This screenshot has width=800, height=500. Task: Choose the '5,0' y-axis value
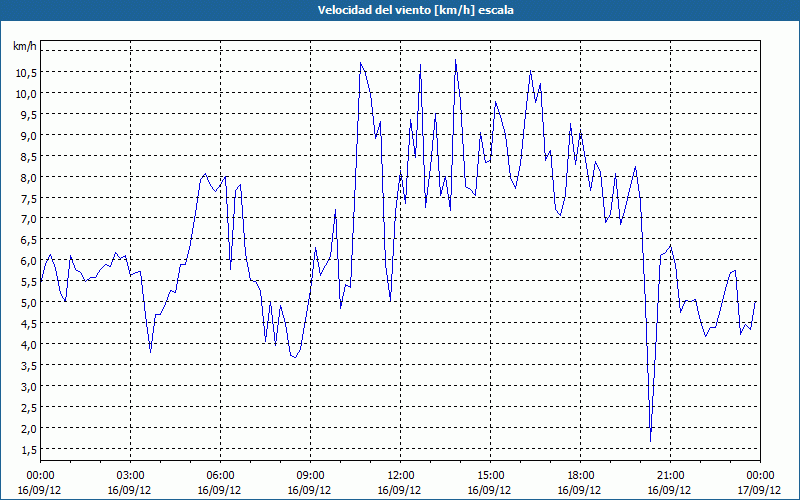point(29,303)
